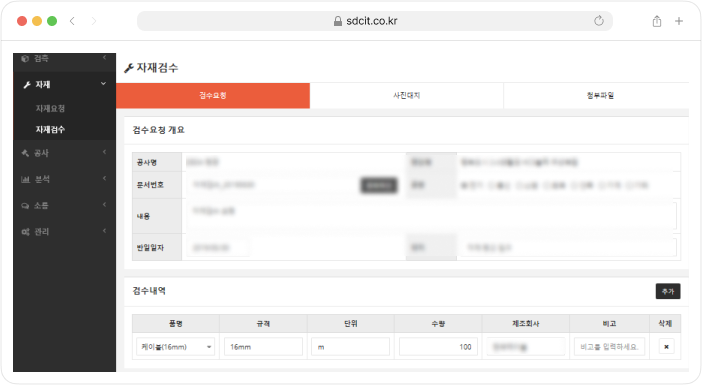
Task: Collapse the 자재 menu chevron
Action: tap(103, 84)
